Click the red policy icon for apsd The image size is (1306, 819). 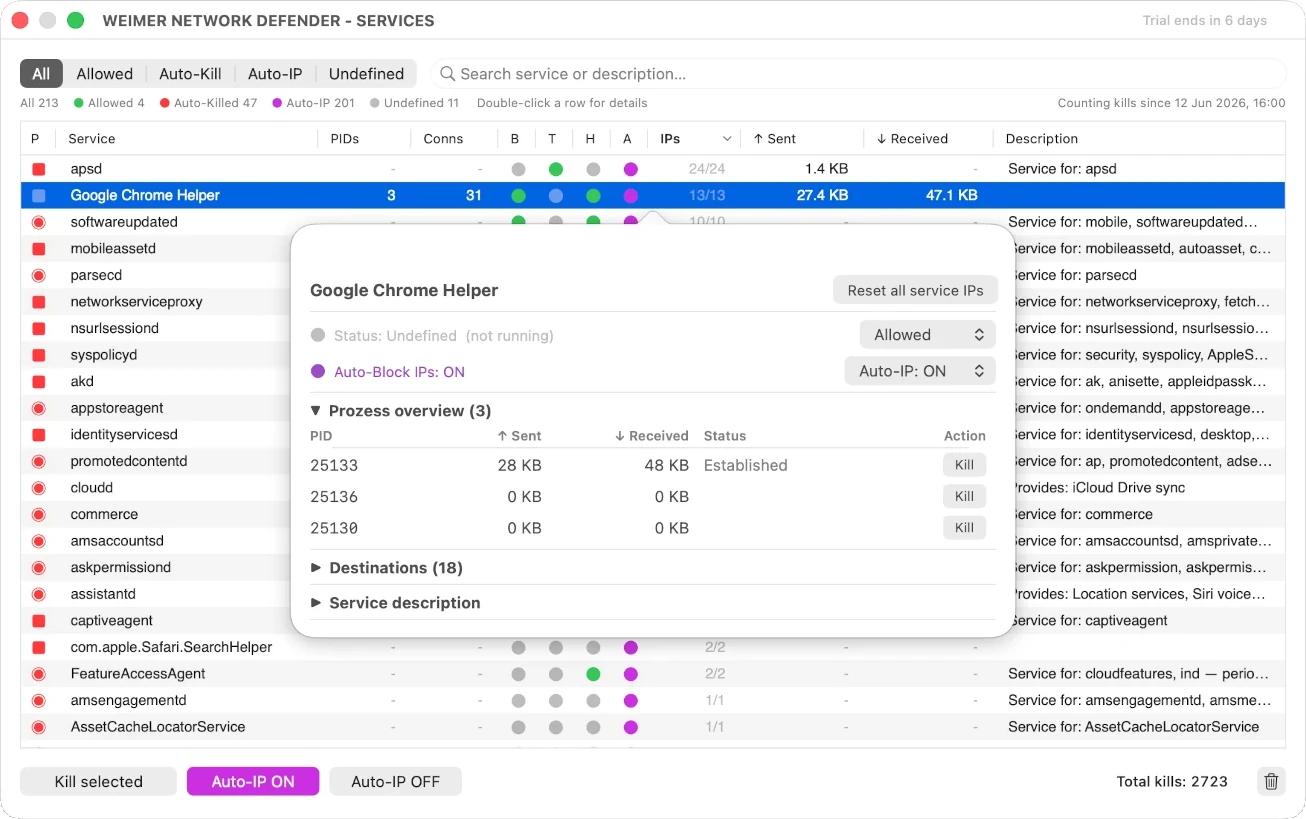pyautogui.click(x=39, y=169)
